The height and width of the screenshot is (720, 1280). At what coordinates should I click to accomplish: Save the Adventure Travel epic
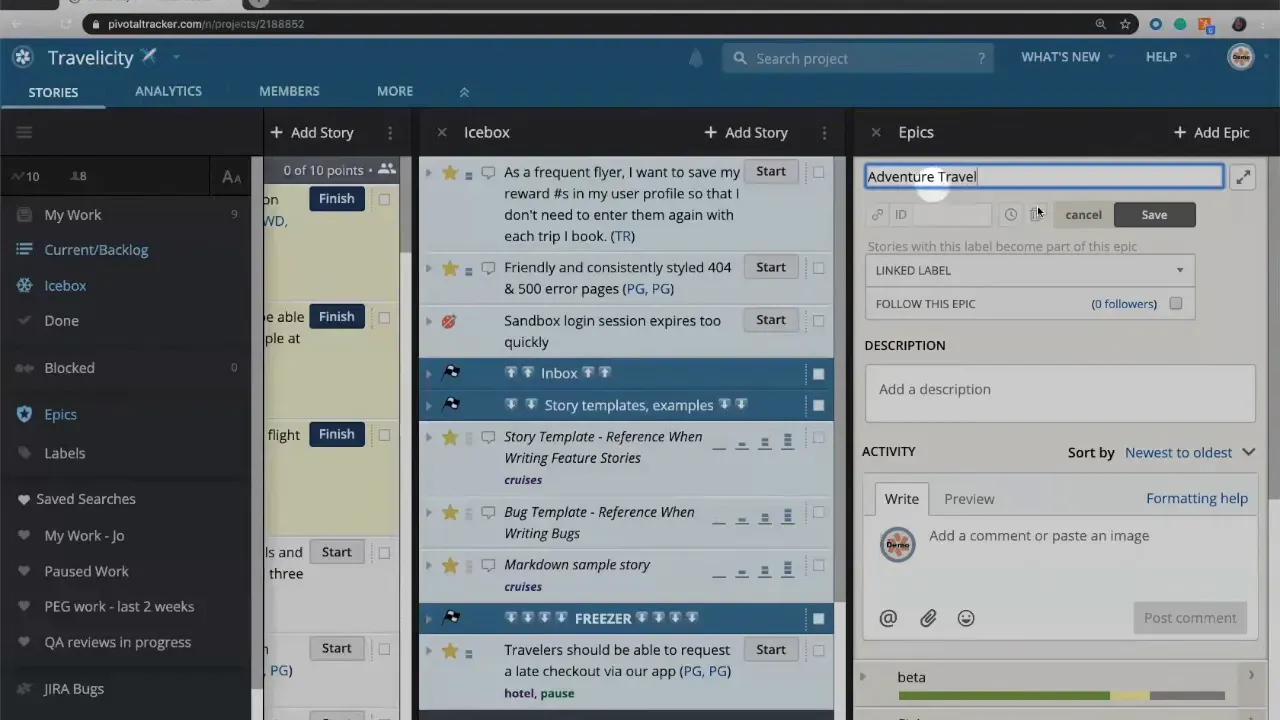(x=1154, y=214)
